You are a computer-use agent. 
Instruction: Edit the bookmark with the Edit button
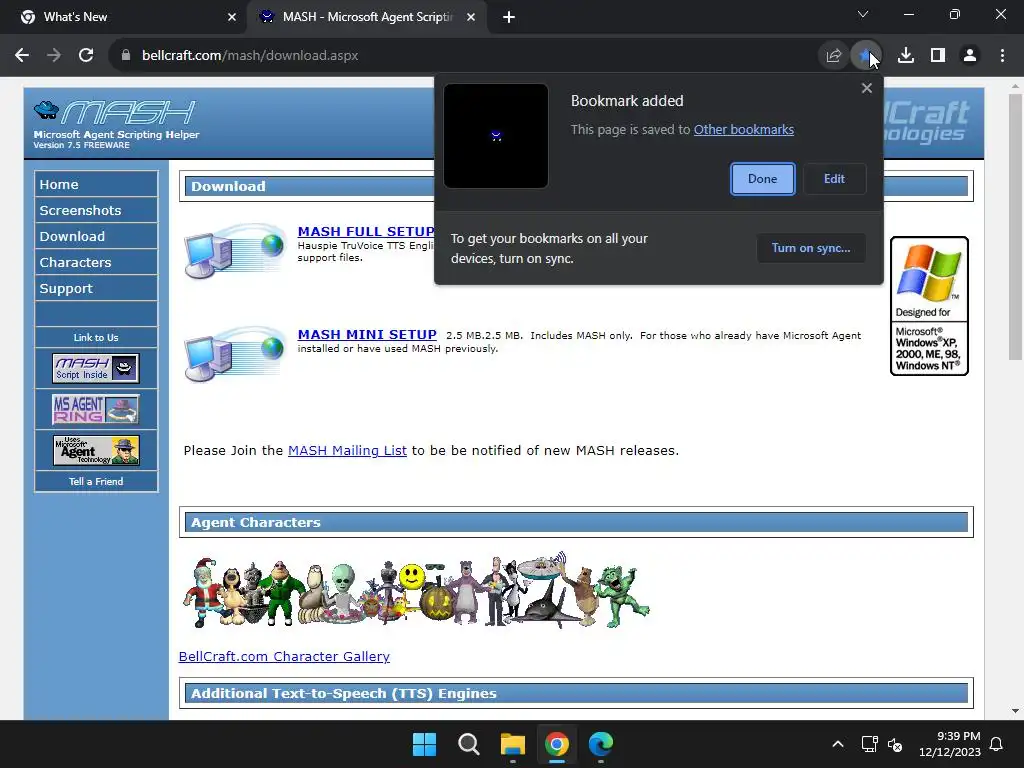834,179
